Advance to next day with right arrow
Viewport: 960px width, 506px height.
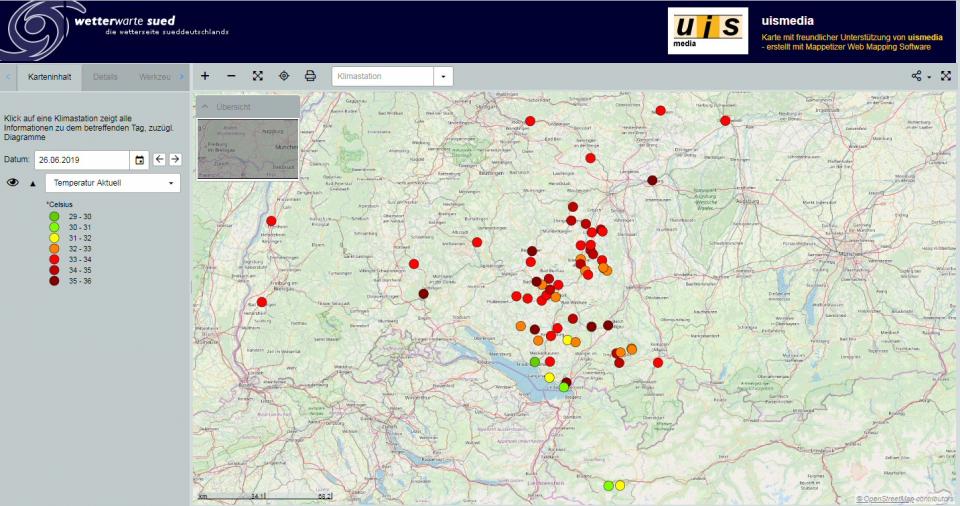point(175,160)
